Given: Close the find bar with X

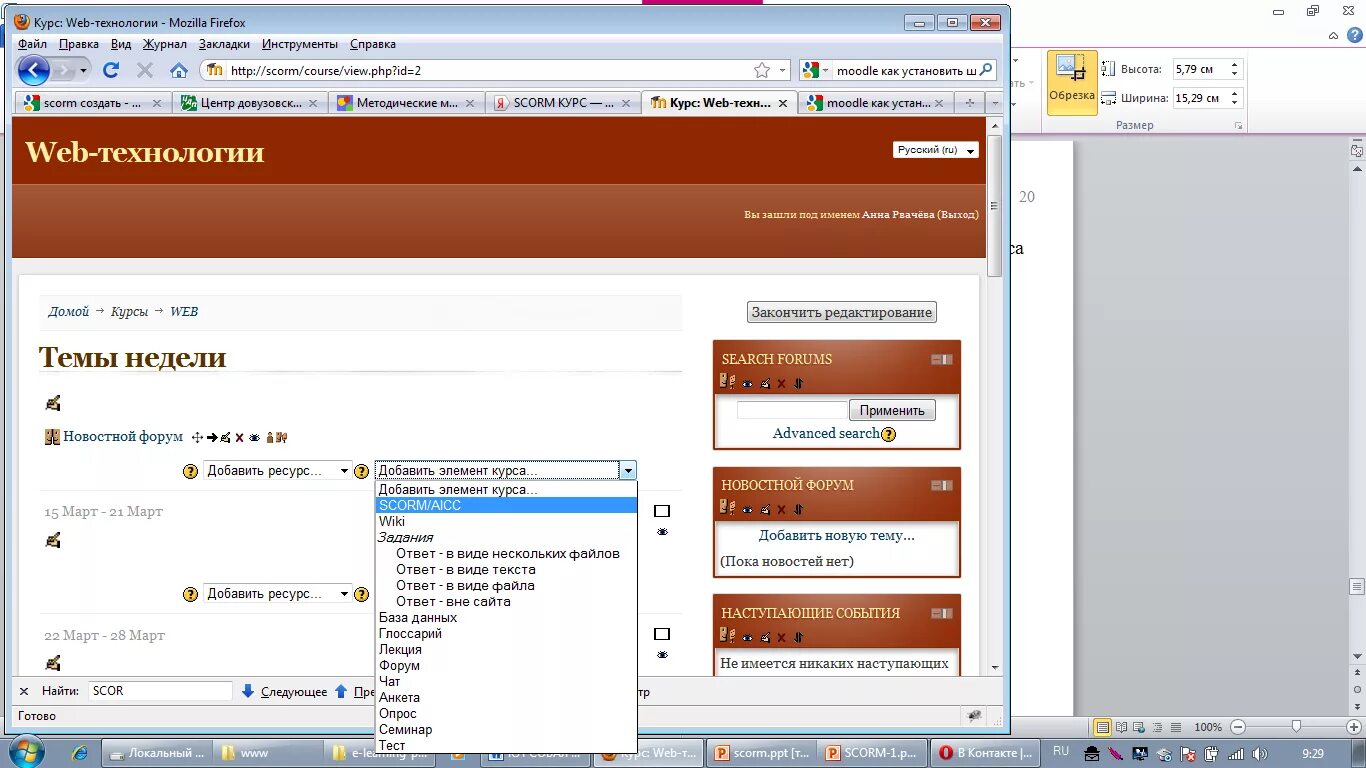Looking at the screenshot, I should (24, 691).
